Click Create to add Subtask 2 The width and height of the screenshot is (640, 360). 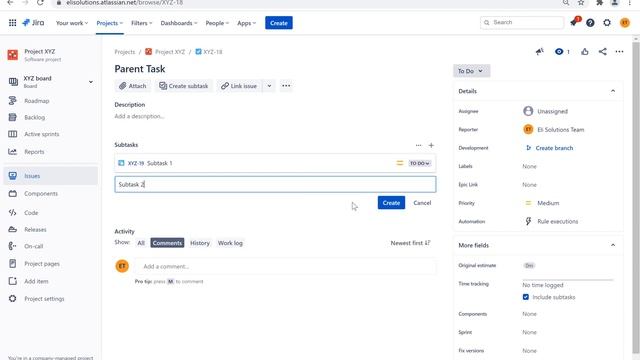coord(391,203)
